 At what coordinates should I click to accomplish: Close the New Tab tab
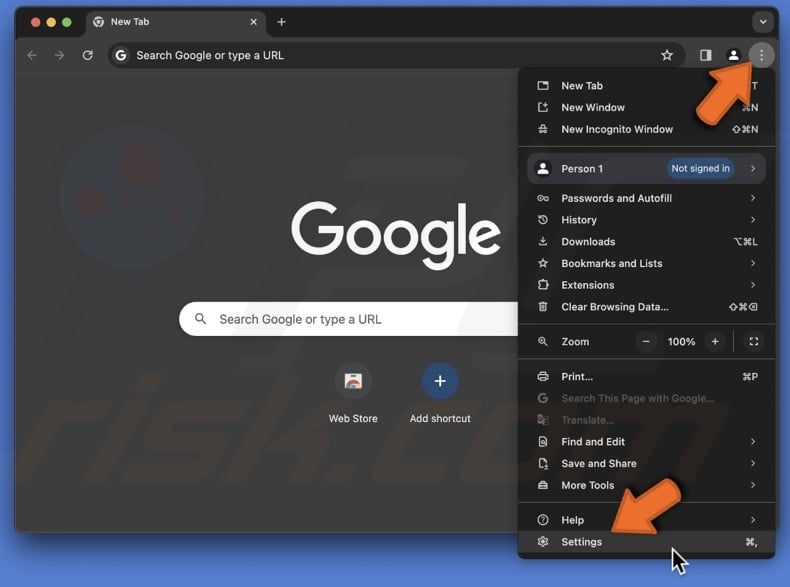(x=253, y=22)
